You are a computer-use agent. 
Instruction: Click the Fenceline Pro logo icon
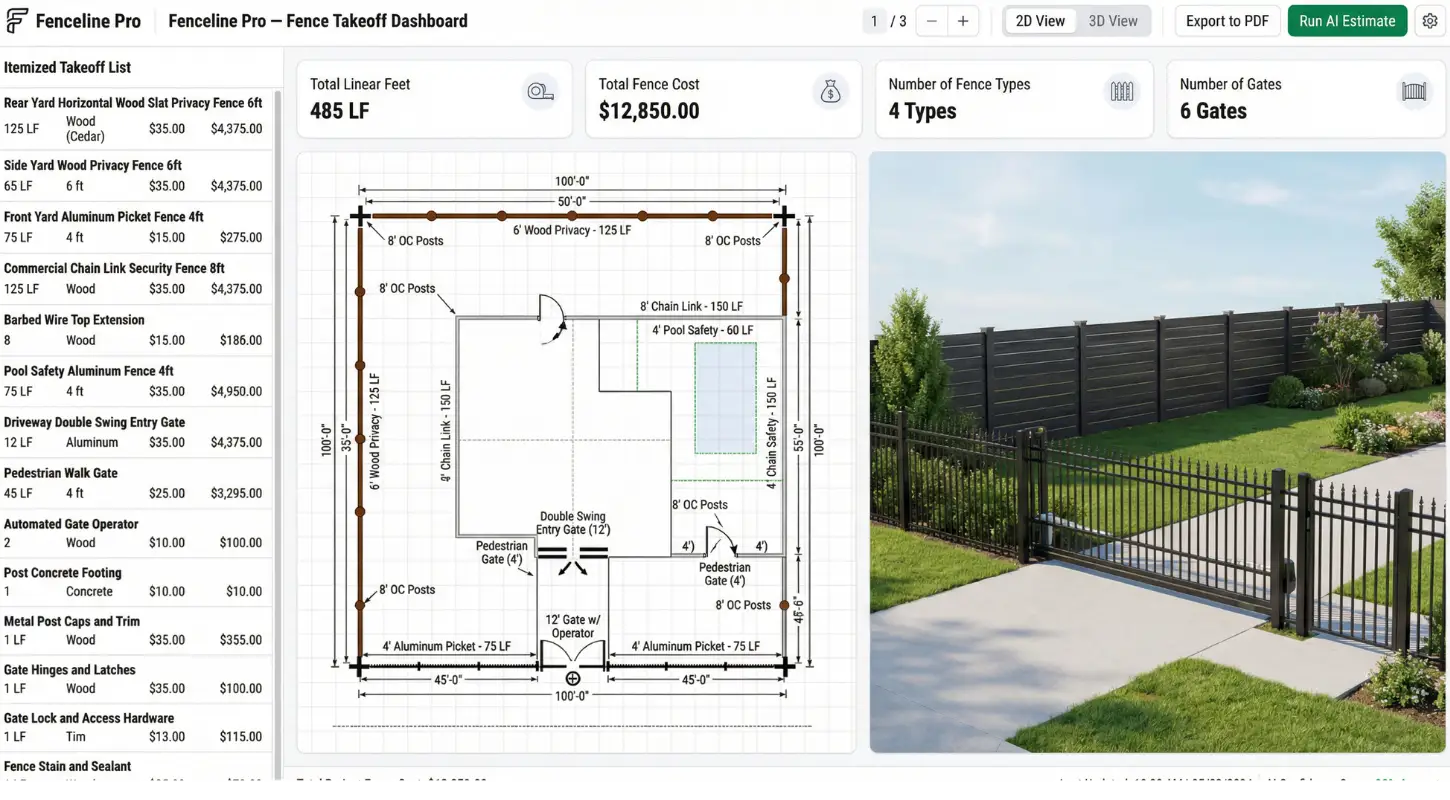[x=16, y=19]
